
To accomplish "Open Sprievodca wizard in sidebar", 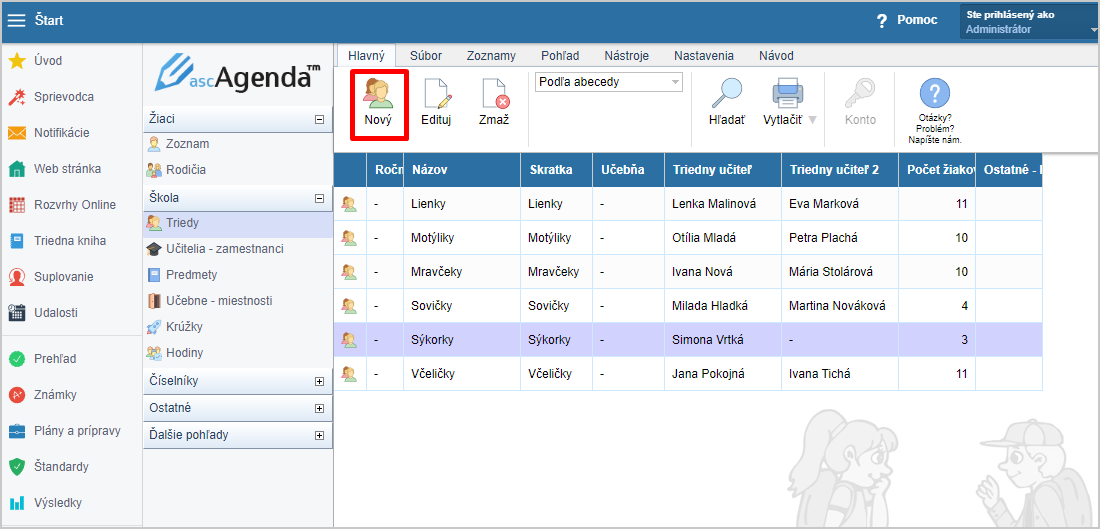I will 64,97.
